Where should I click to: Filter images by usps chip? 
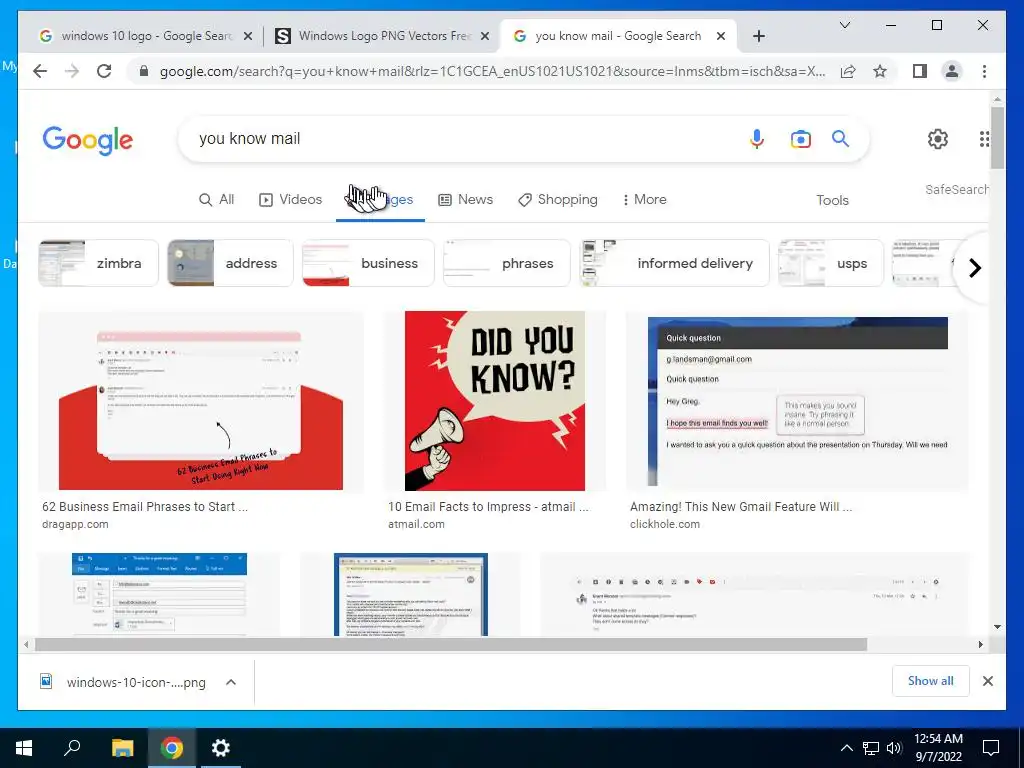coord(831,263)
